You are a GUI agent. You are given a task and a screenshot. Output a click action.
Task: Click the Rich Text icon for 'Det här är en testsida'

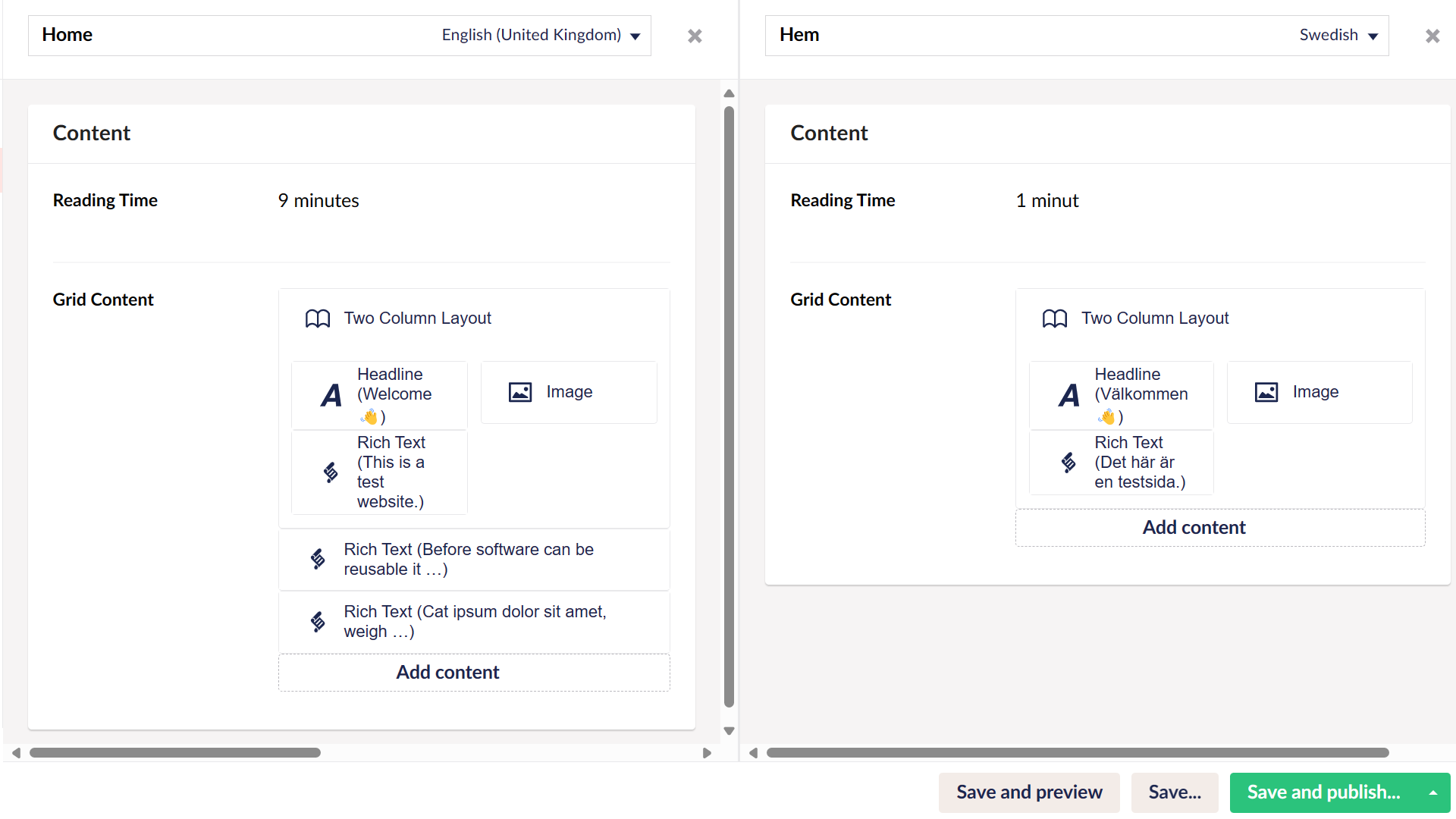tap(1068, 463)
